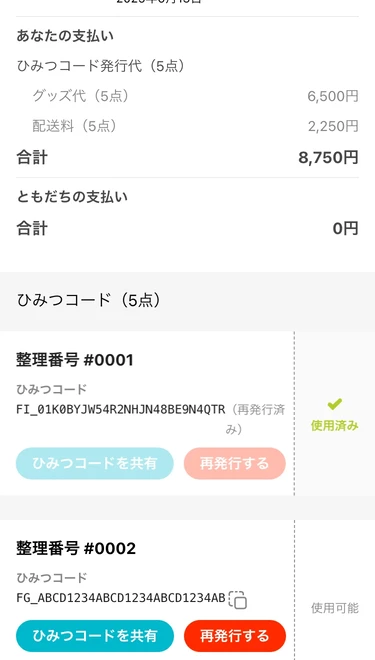The width and height of the screenshot is (375, 660).
Task: Tap the ともだちの支払い heading
Action: pos(72,197)
